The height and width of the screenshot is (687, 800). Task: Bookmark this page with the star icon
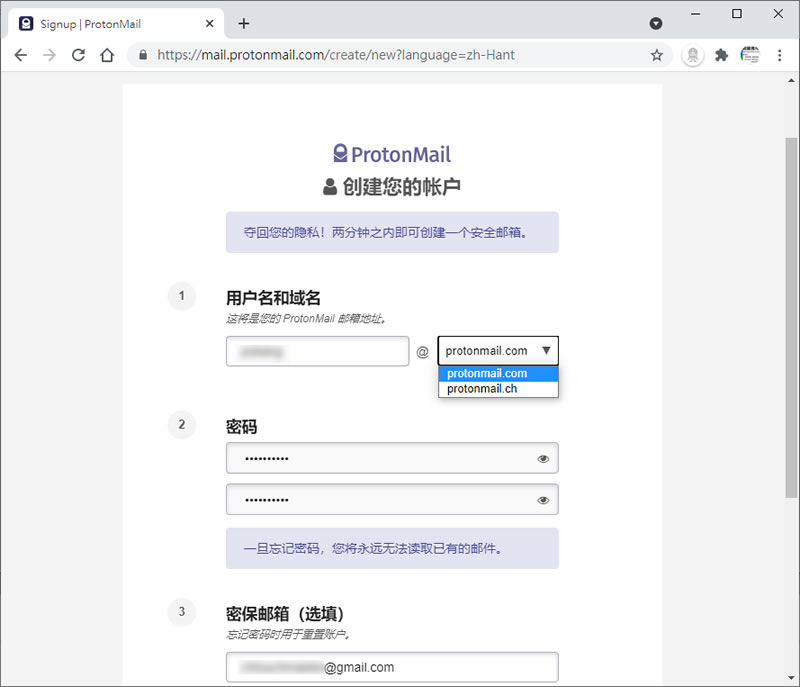[x=657, y=55]
